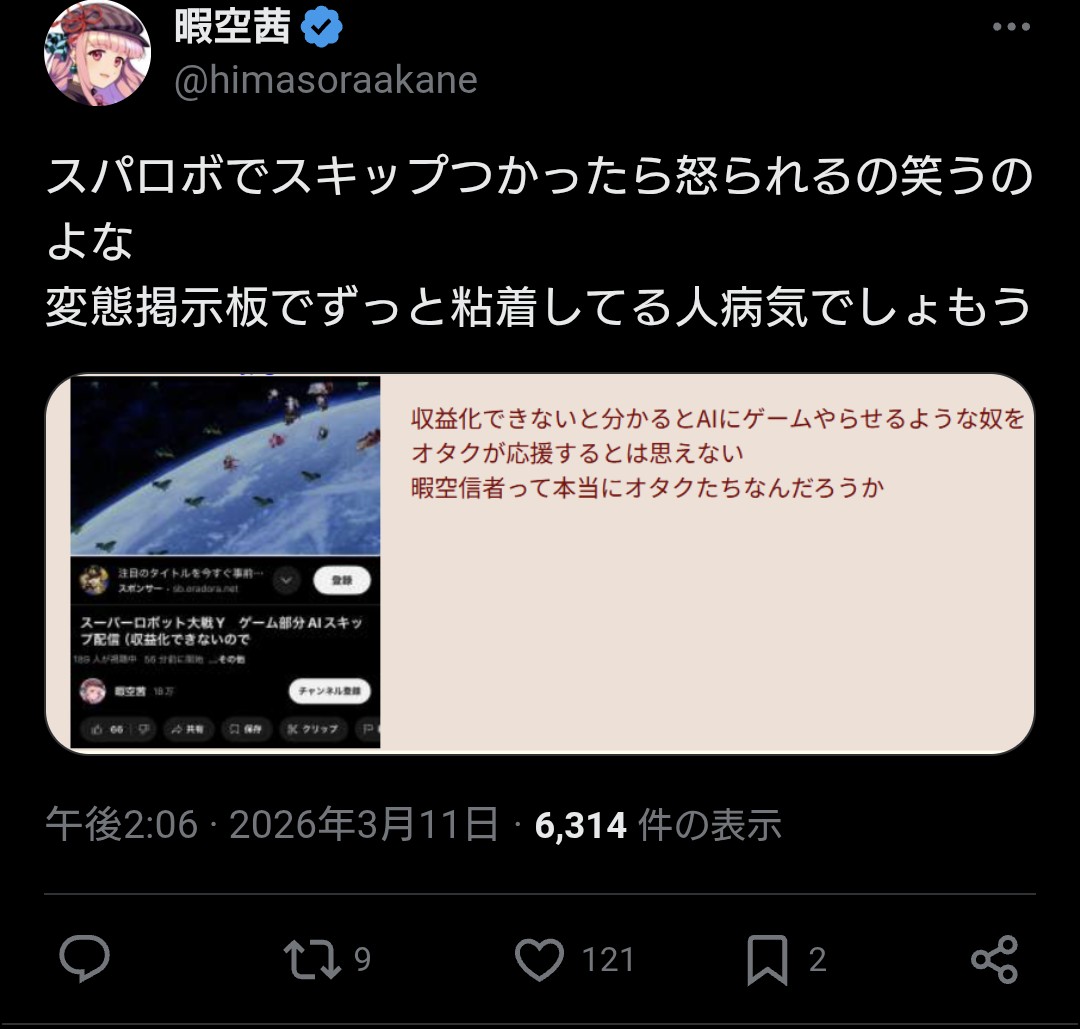1080x1029 pixels.
Task: Click the red quoted comment text
Action: (718, 453)
